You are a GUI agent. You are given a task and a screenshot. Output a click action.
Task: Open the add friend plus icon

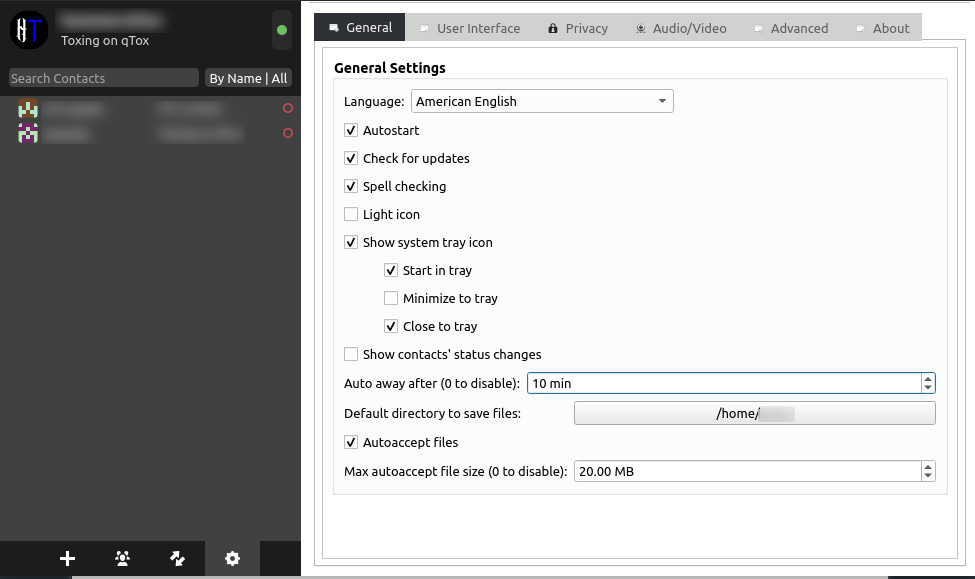(67, 558)
